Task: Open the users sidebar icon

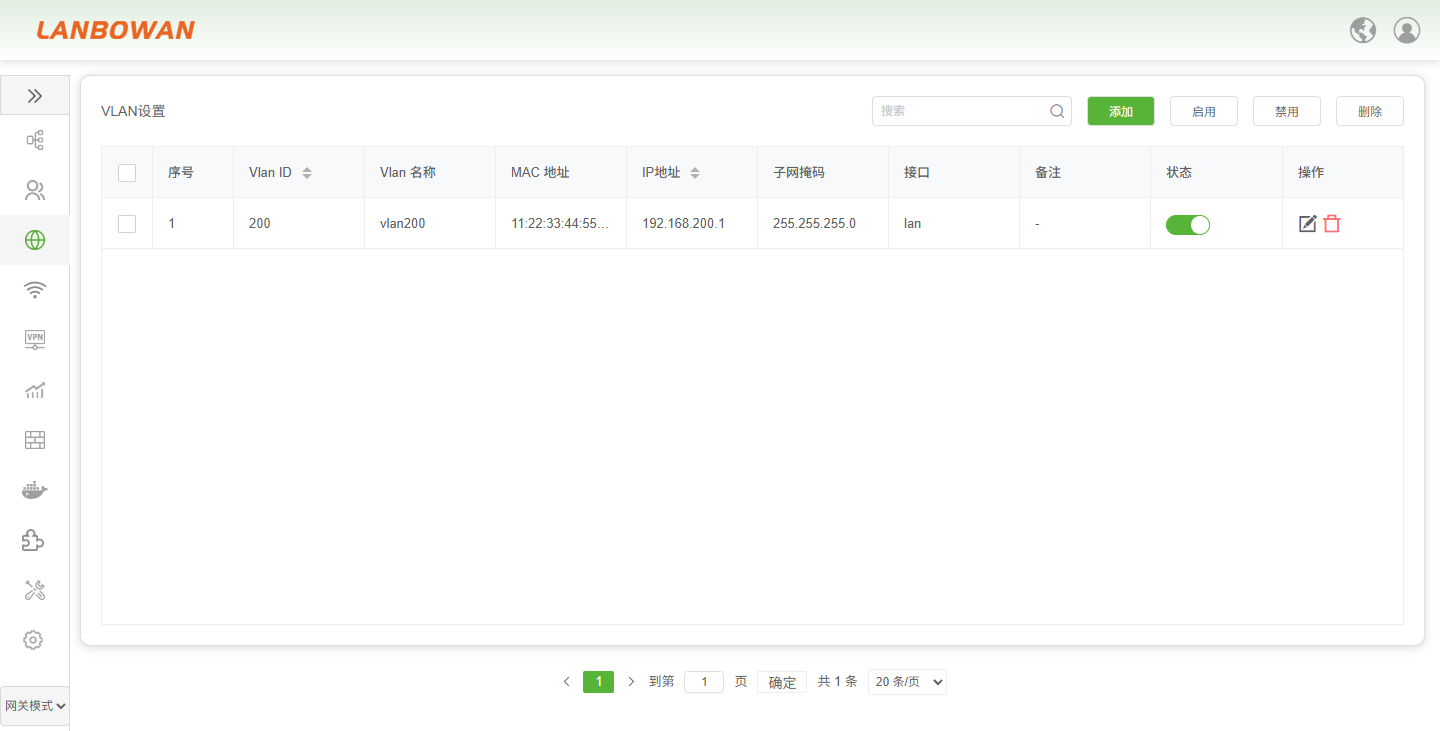Action: [x=35, y=190]
